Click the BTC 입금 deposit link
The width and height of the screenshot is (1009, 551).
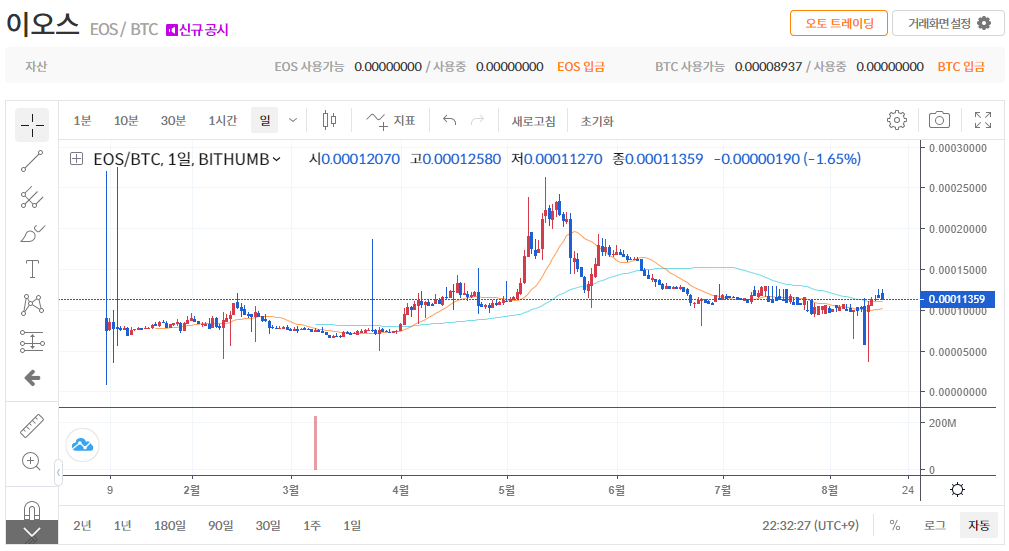click(x=961, y=66)
